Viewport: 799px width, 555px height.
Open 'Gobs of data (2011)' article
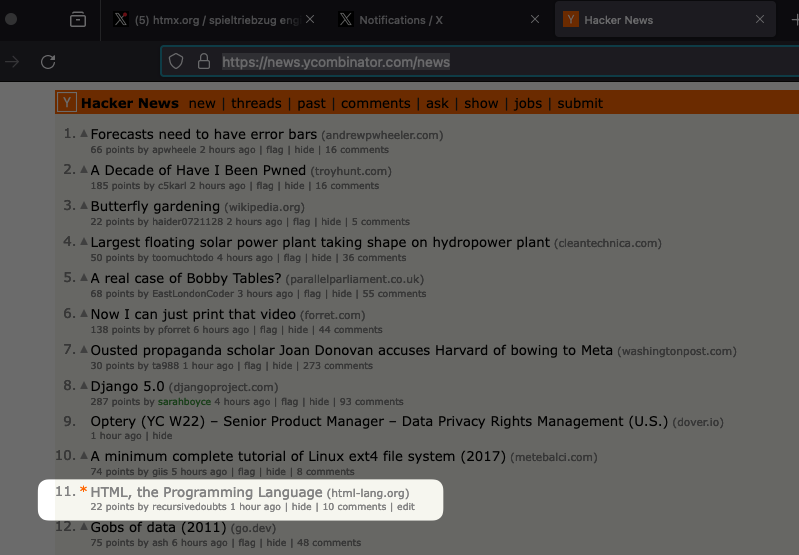pyautogui.click(x=158, y=527)
